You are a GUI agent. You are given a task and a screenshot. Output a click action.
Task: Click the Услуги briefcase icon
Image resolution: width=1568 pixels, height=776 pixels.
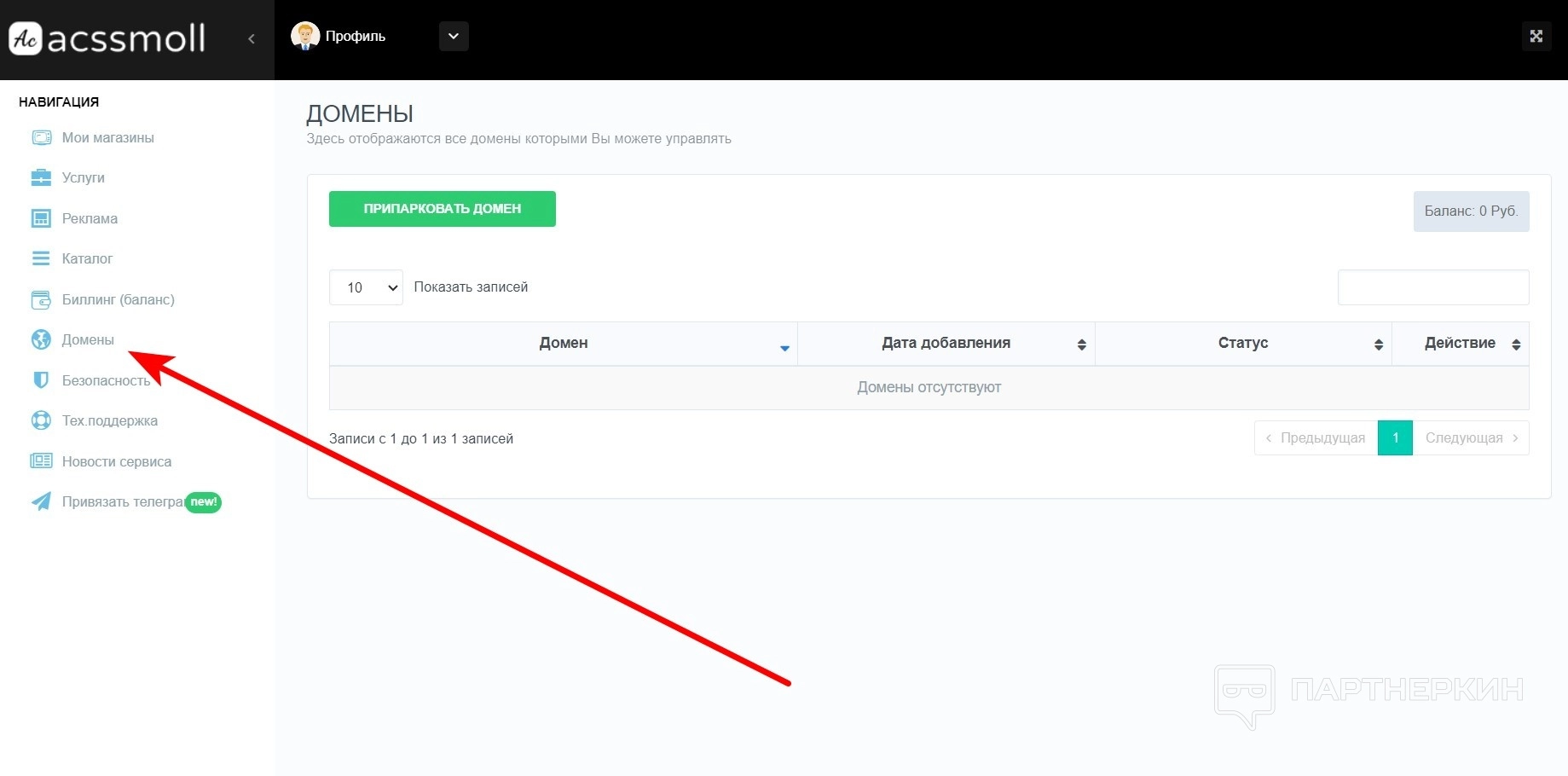click(x=41, y=177)
